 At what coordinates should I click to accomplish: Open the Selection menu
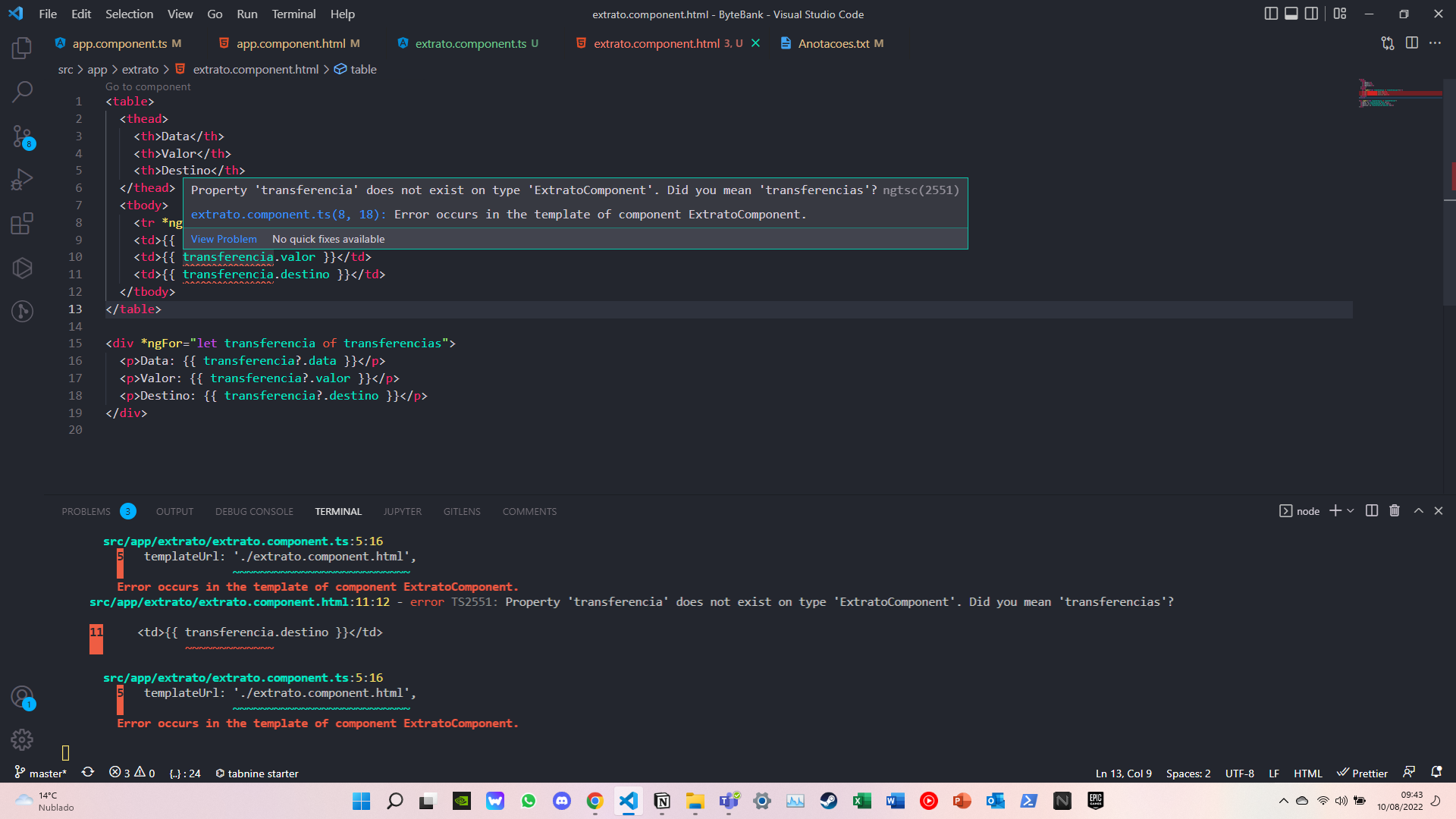coord(129,14)
